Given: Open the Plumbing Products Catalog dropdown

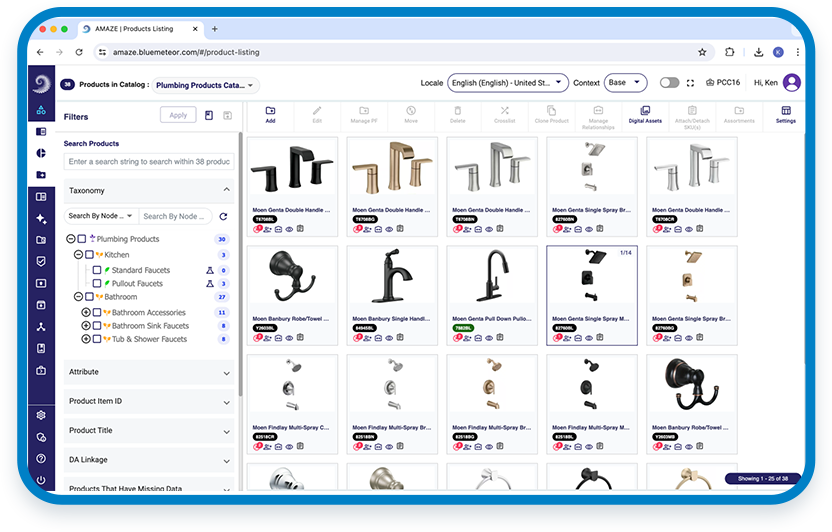Looking at the screenshot, I should (205, 85).
